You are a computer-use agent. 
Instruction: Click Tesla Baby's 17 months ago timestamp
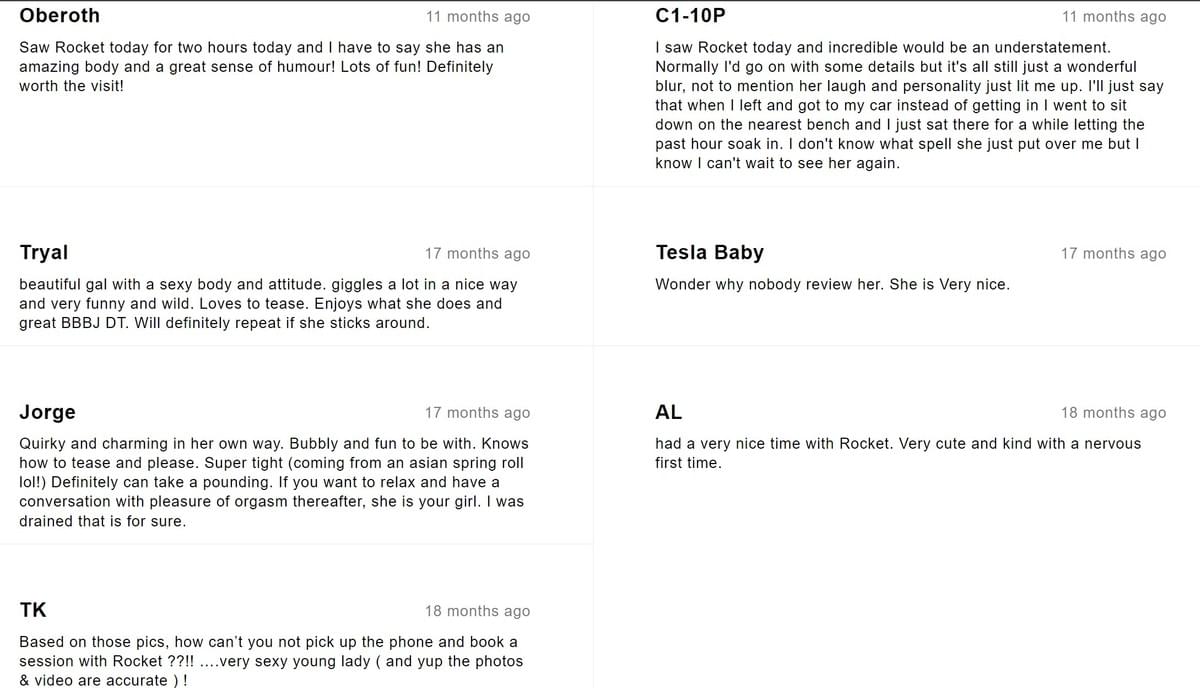(x=1113, y=254)
